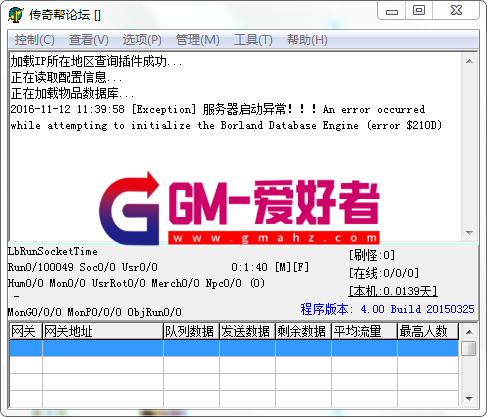Click the [在线:0/0/0] status label
Image resolution: width=487 pixels, height=417 pixels.
[384, 273]
